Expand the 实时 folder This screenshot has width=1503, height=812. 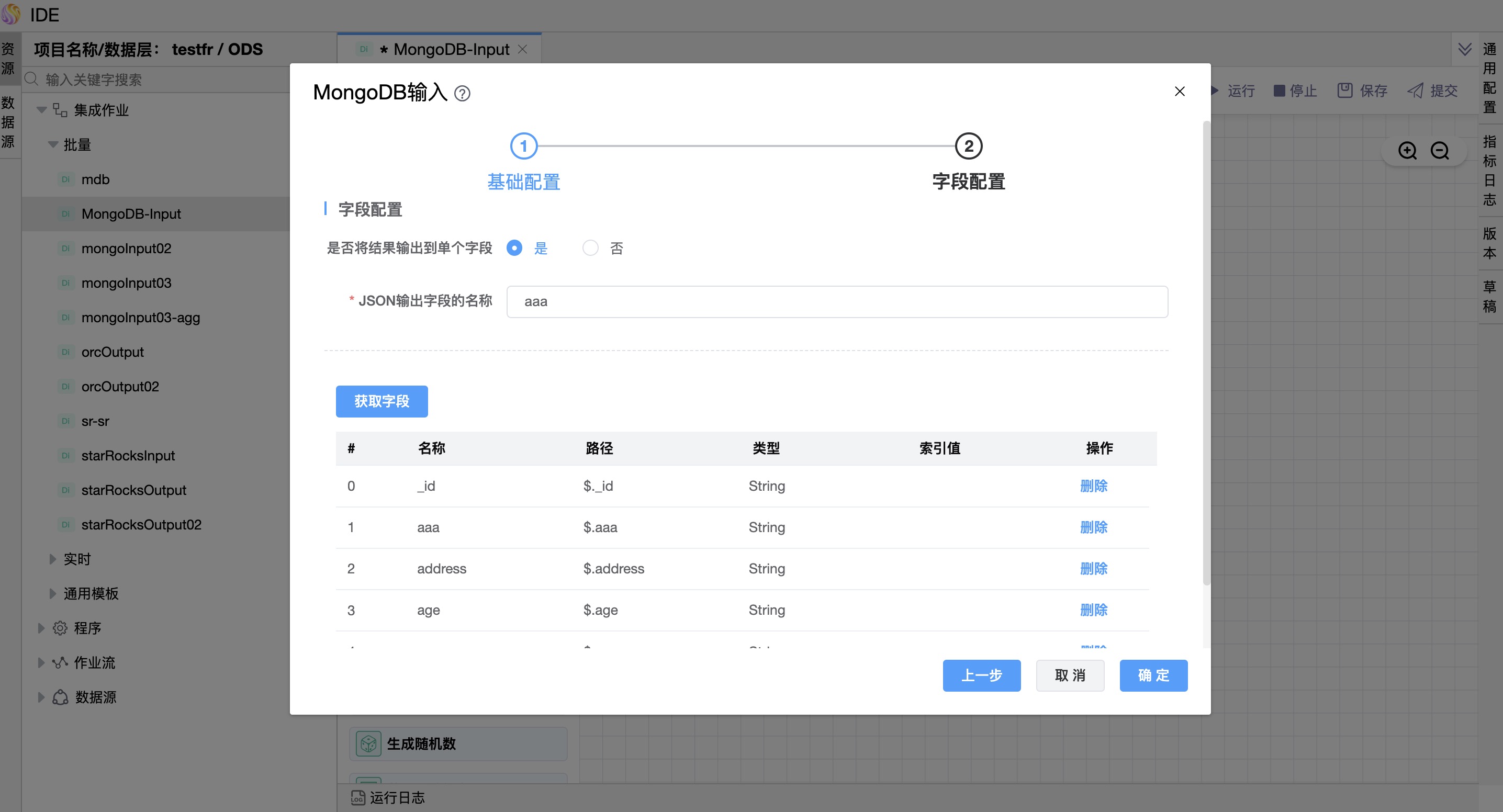click(52, 559)
